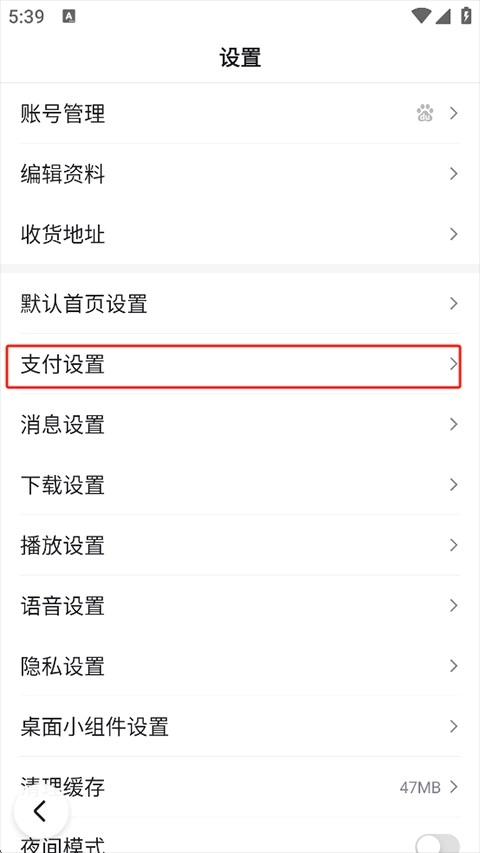Open the chevron beside 清理缓存
480x853 pixels.
(x=453, y=787)
